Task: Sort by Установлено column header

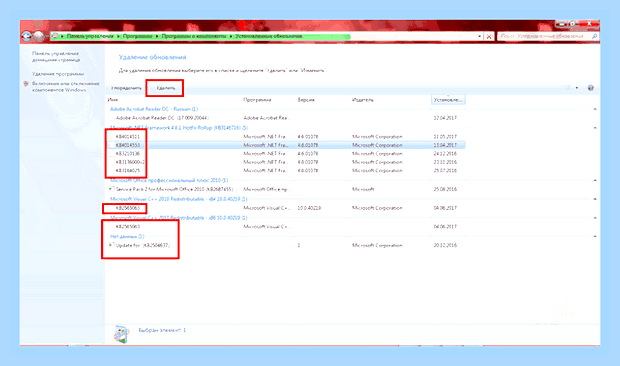Action: tap(448, 100)
